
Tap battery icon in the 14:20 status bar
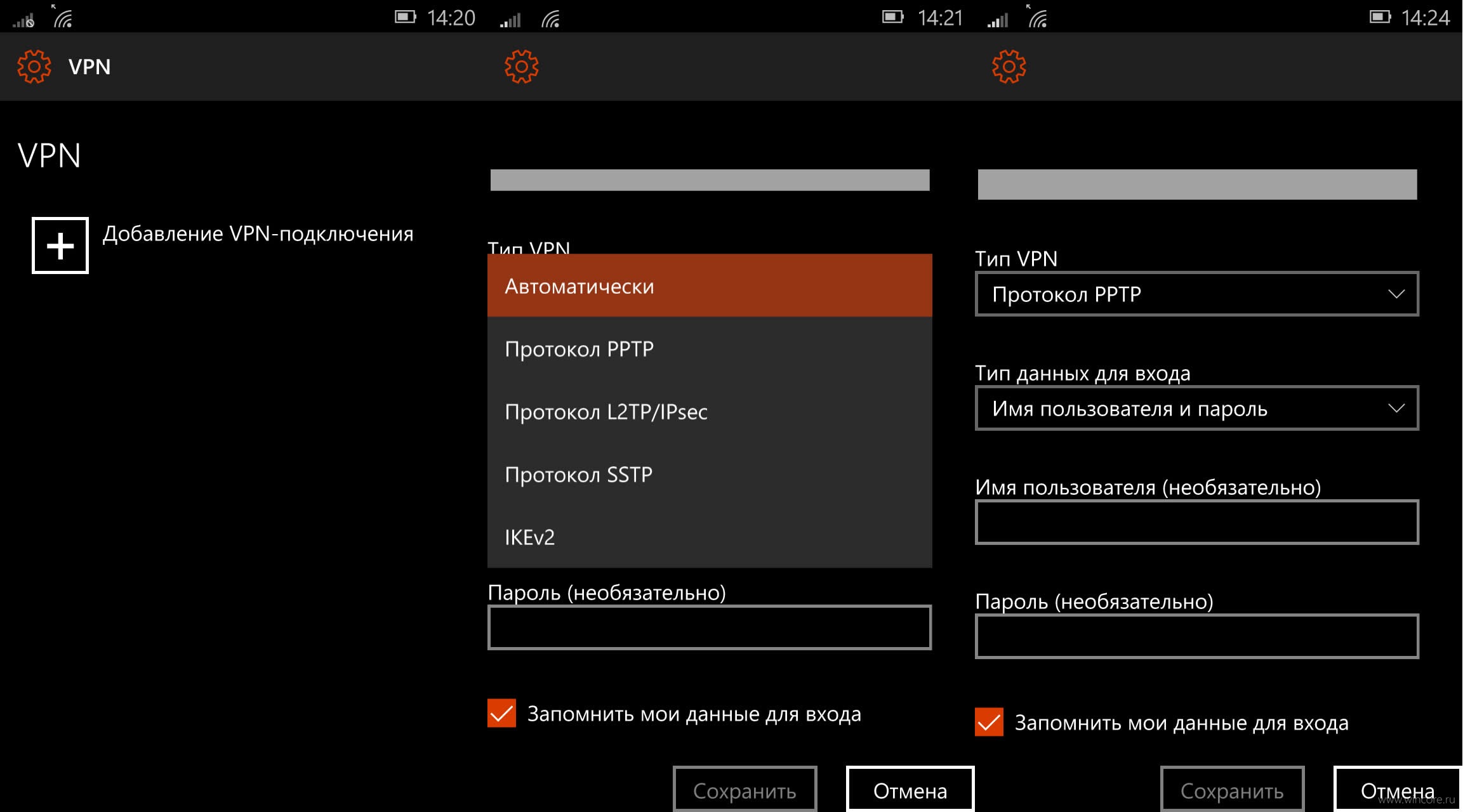(x=405, y=17)
